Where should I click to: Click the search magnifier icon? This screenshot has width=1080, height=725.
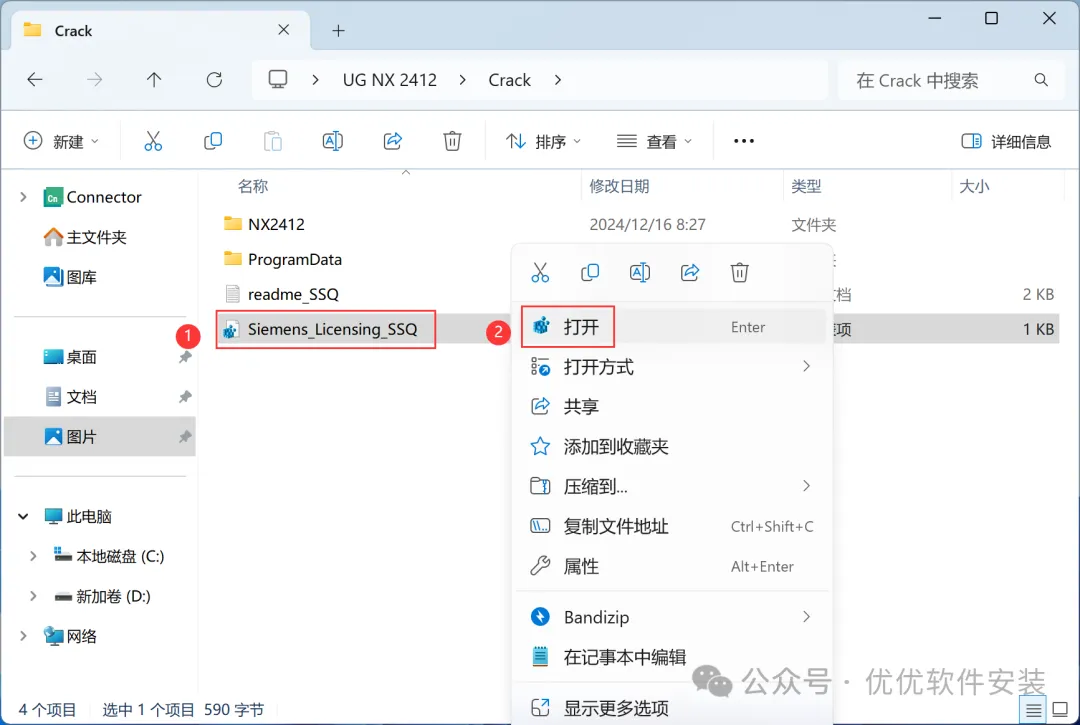coord(1041,80)
